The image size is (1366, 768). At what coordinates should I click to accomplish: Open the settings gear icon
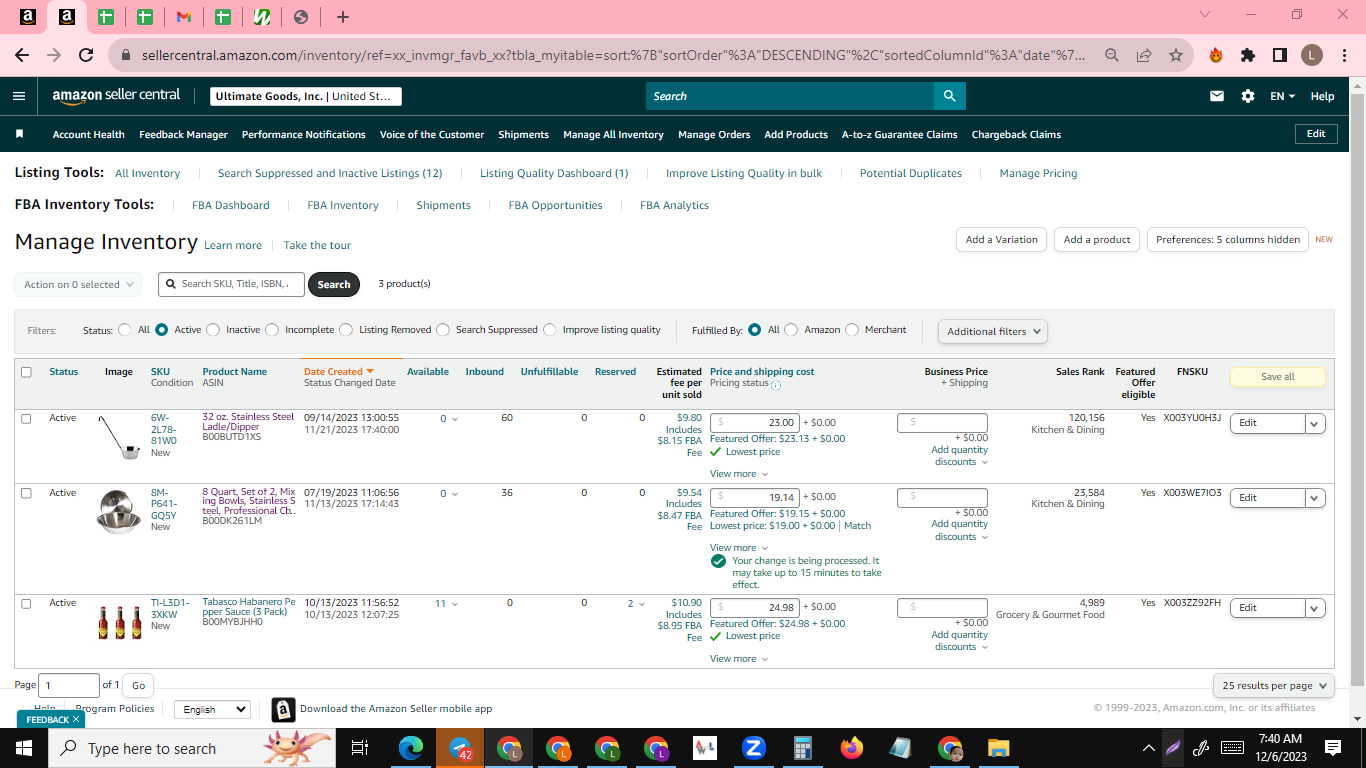(1248, 96)
